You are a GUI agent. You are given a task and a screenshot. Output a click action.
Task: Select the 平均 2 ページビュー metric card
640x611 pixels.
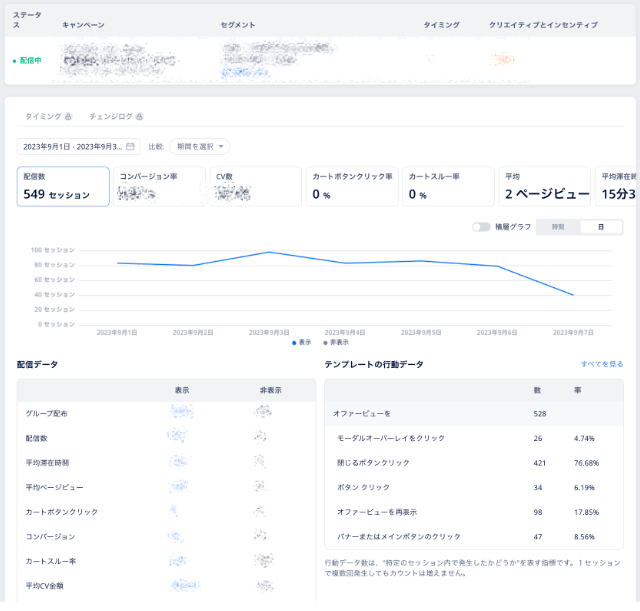(543, 186)
